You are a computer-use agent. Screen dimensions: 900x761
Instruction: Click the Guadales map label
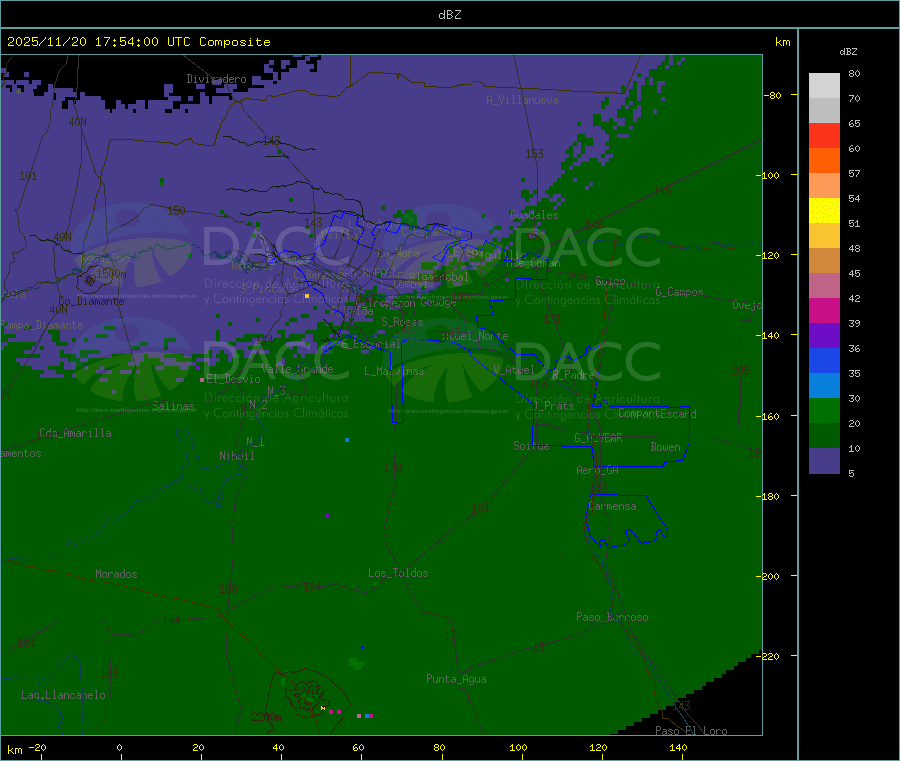[534, 215]
